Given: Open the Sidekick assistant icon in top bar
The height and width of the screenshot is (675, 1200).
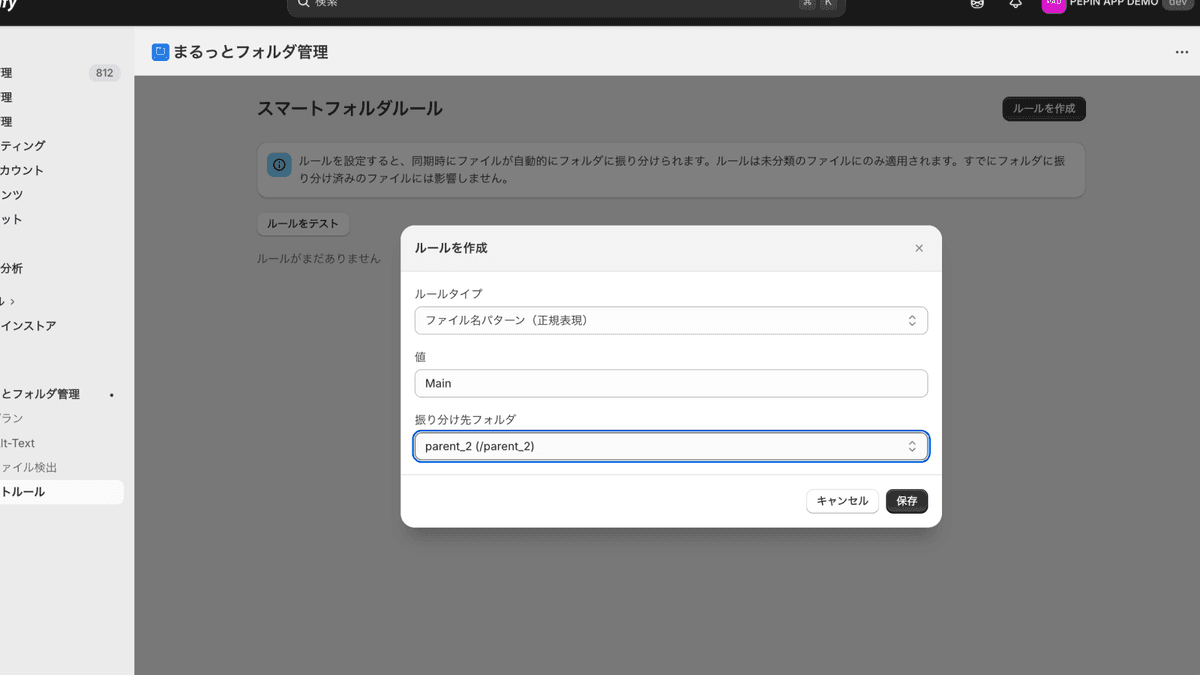Looking at the screenshot, I should [977, 4].
